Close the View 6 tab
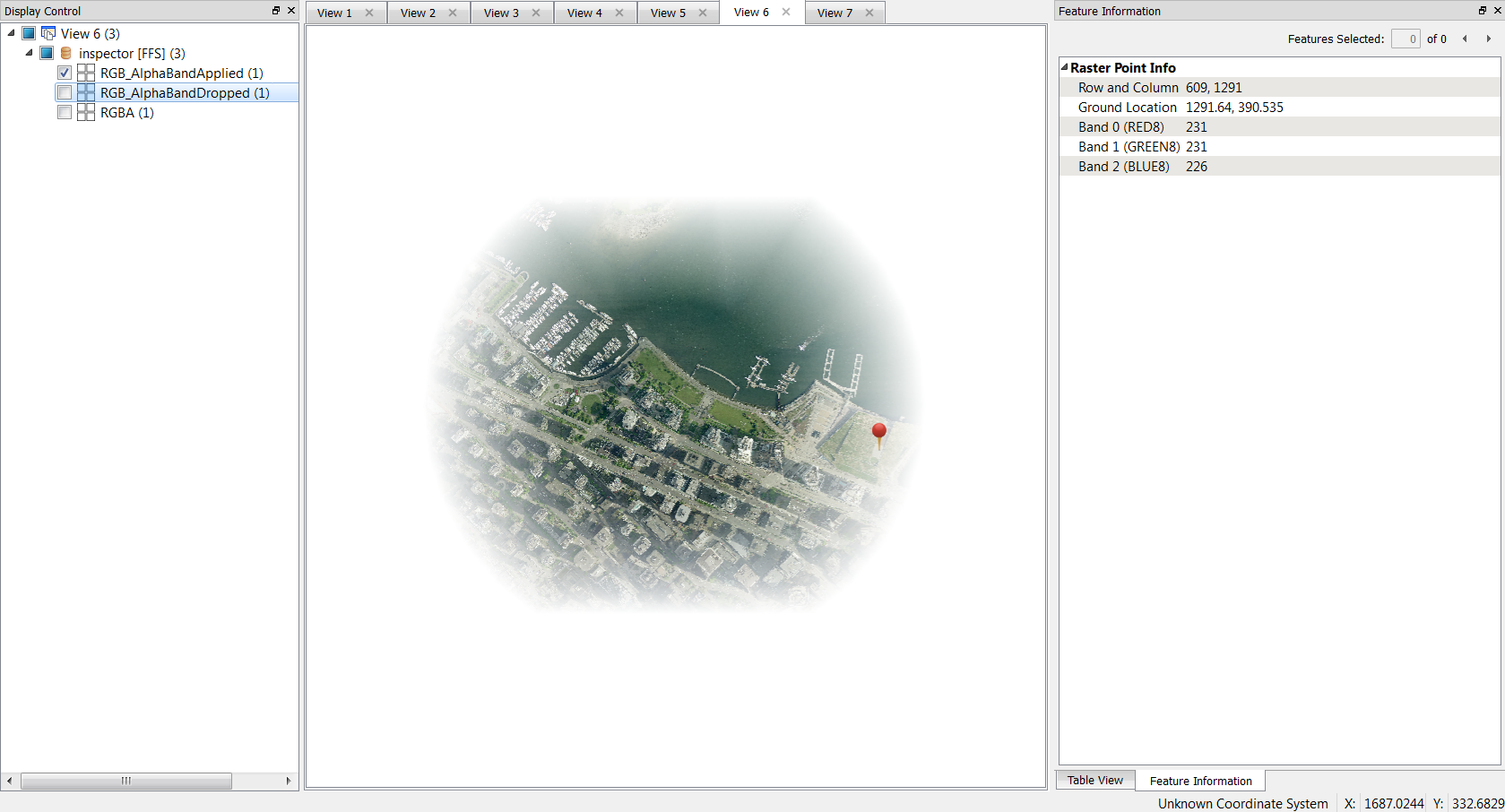The height and width of the screenshot is (812, 1505). point(786,12)
